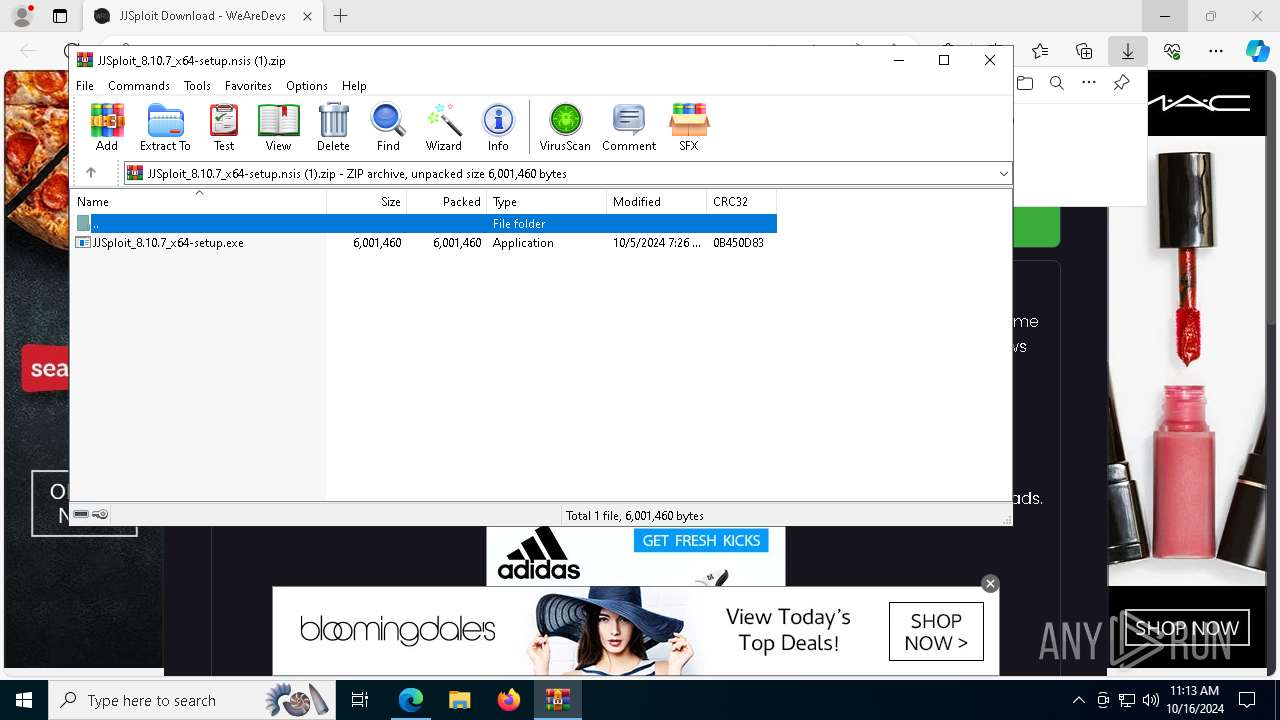The height and width of the screenshot is (720, 1280).
Task: Click the Test archive toolbar icon
Action: point(224,127)
